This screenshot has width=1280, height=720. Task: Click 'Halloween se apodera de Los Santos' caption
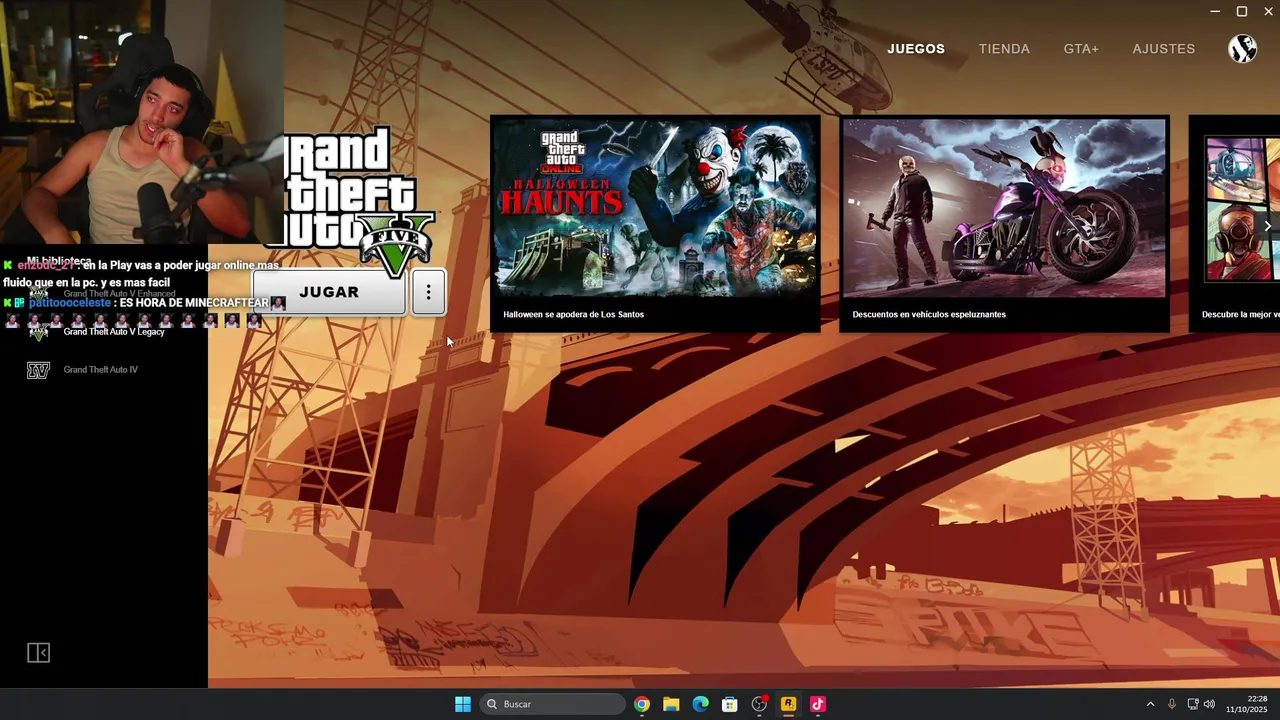click(573, 314)
